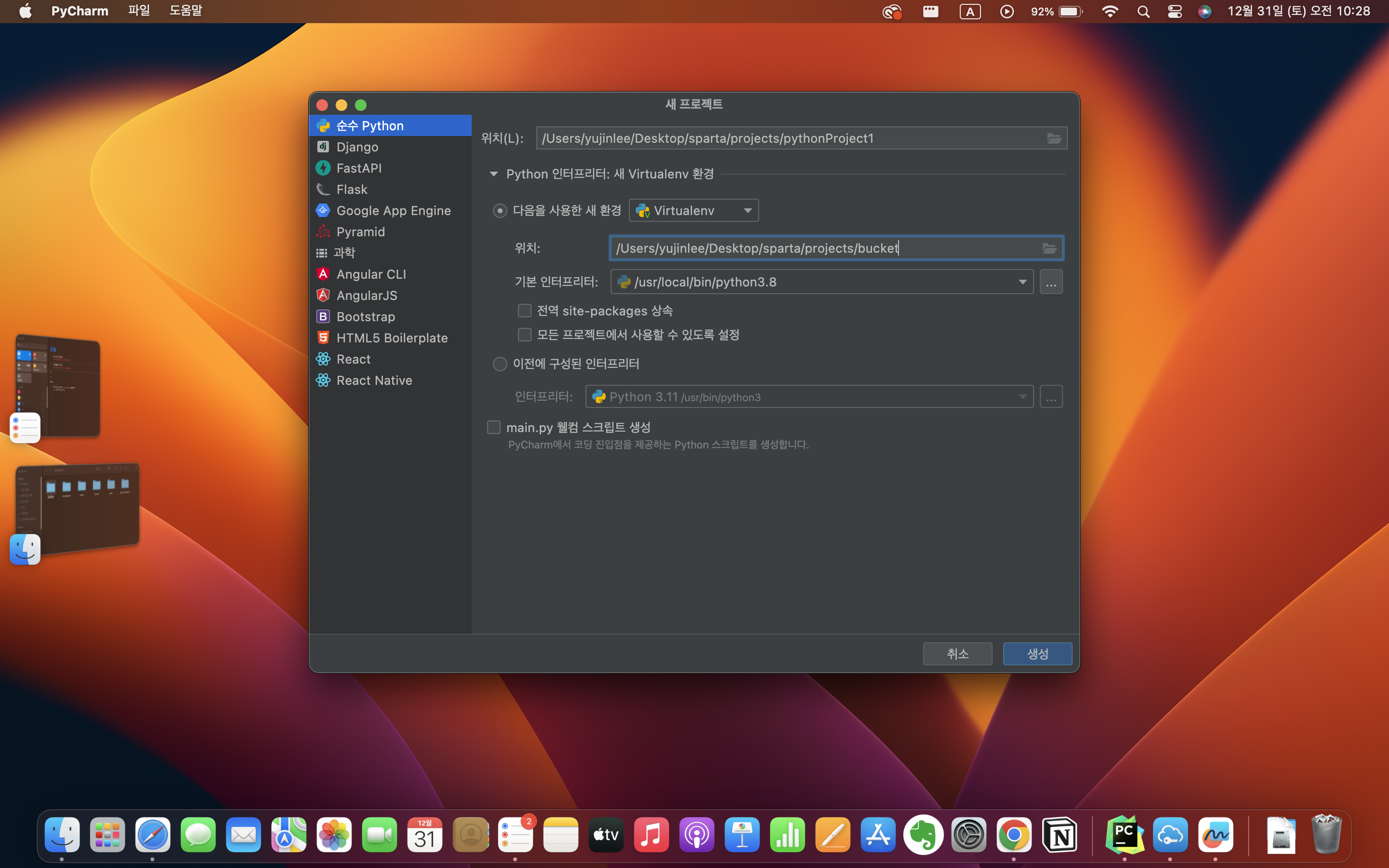Open the date and time in menu bar
1389x868 pixels.
pos(1298,12)
